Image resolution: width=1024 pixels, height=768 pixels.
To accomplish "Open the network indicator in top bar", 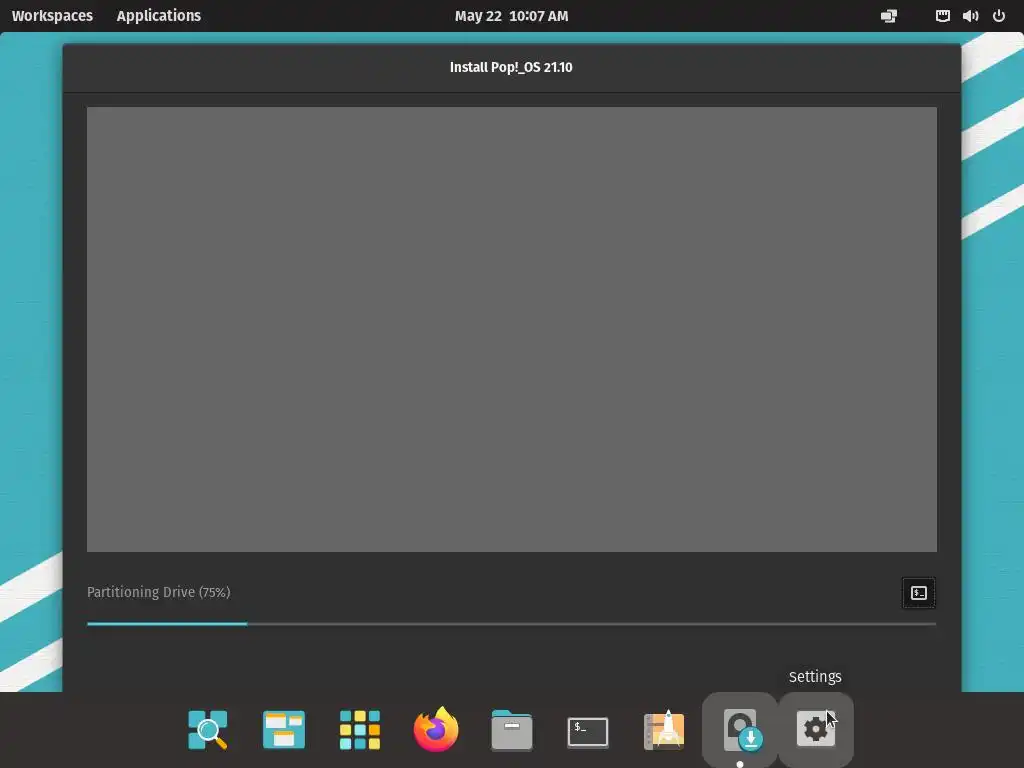I will pyautogui.click(x=942, y=16).
